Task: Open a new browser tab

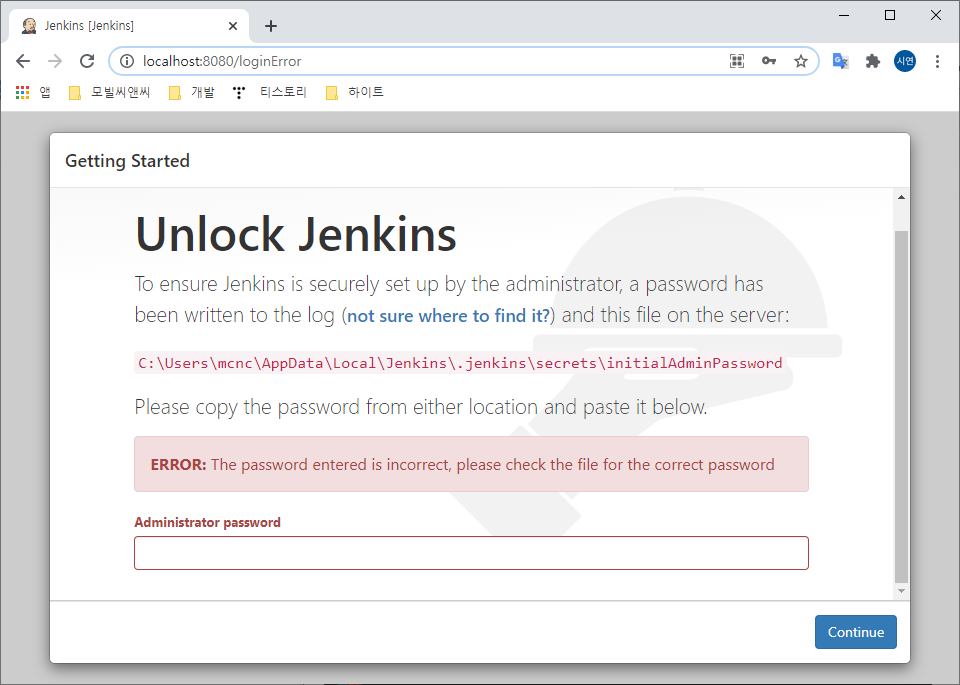Action: 271,26
